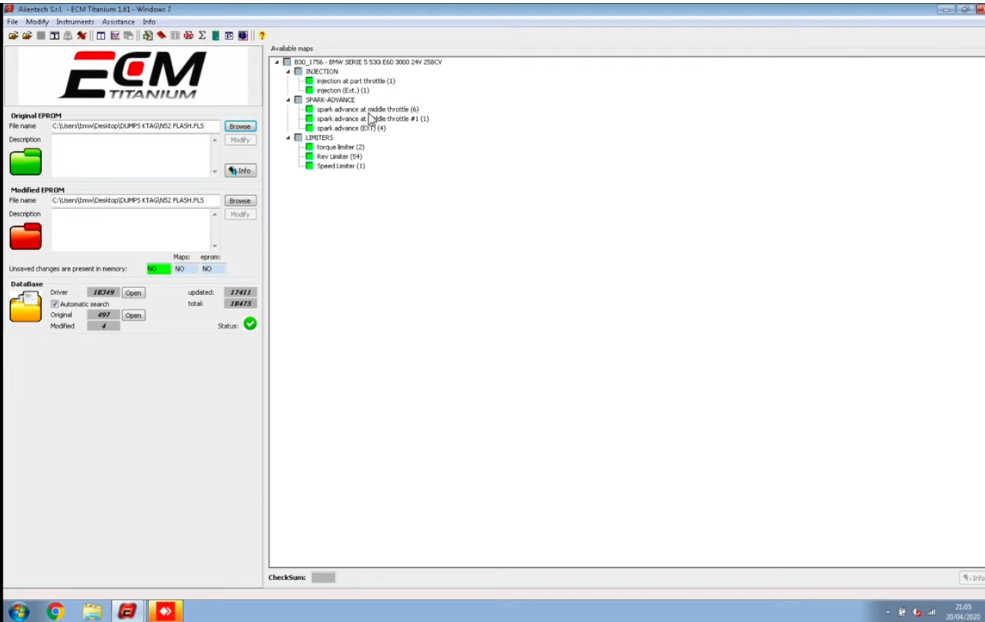Click the green Original EPROM folder icon
This screenshot has height=622, width=985.
tap(26, 161)
